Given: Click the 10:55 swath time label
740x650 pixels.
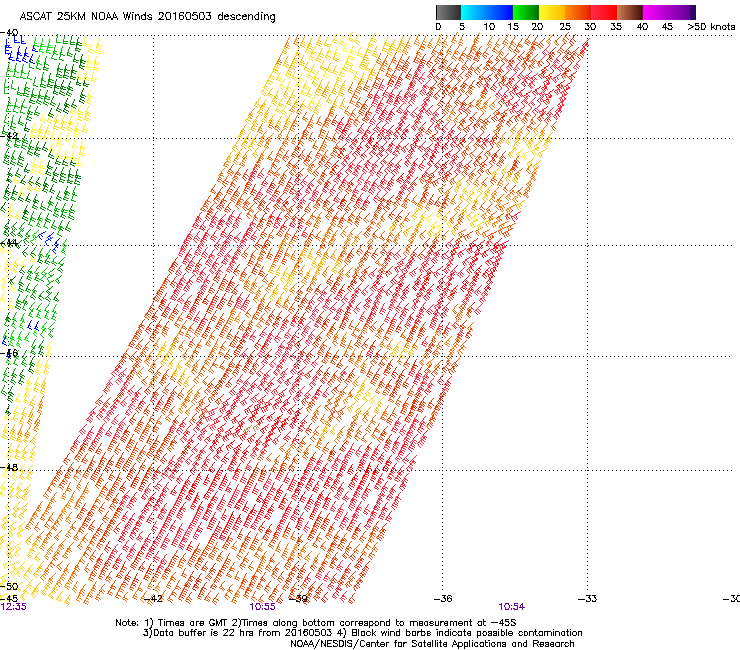Looking at the screenshot, I should 262,607.
